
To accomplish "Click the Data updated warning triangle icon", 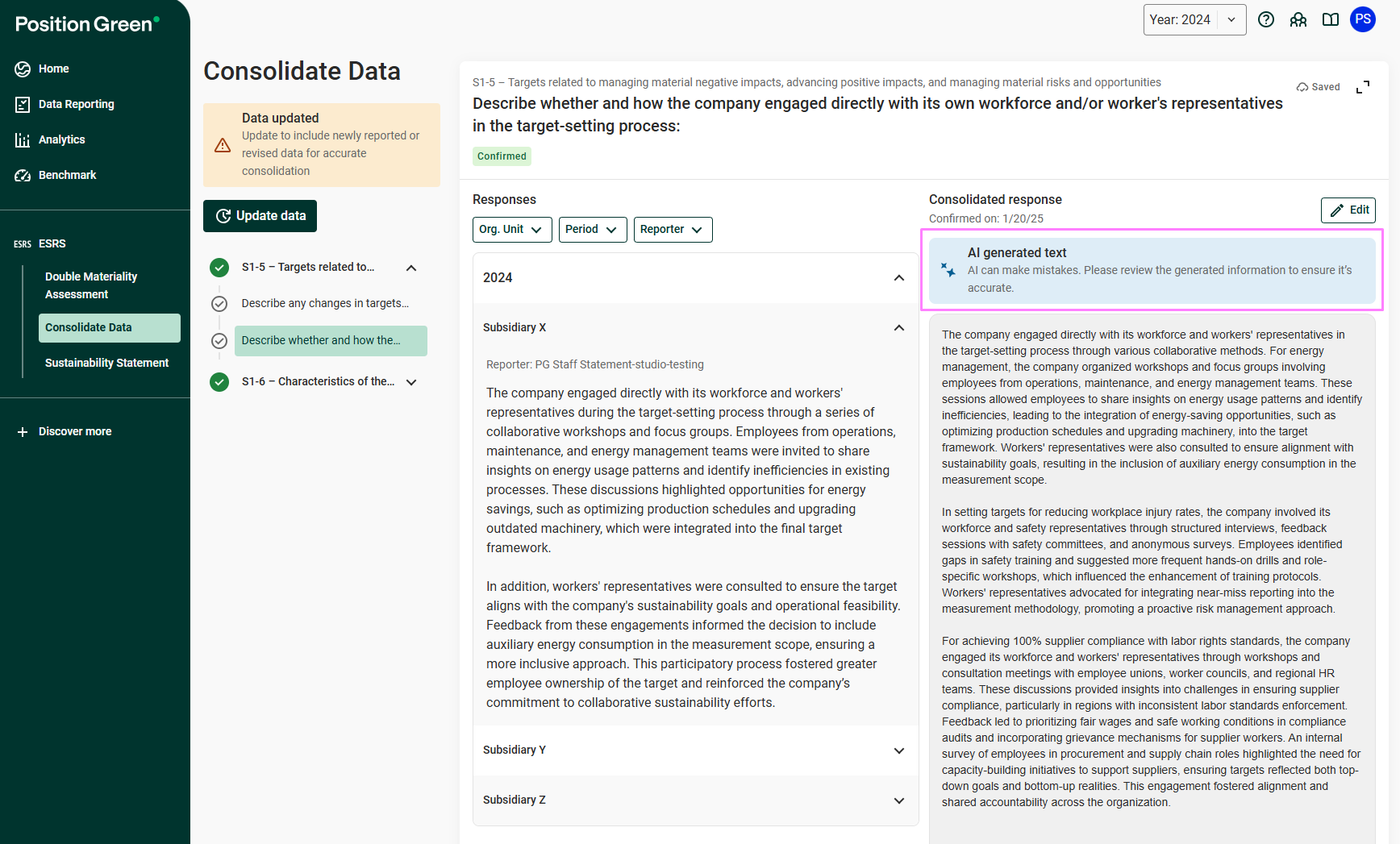I will (223, 146).
